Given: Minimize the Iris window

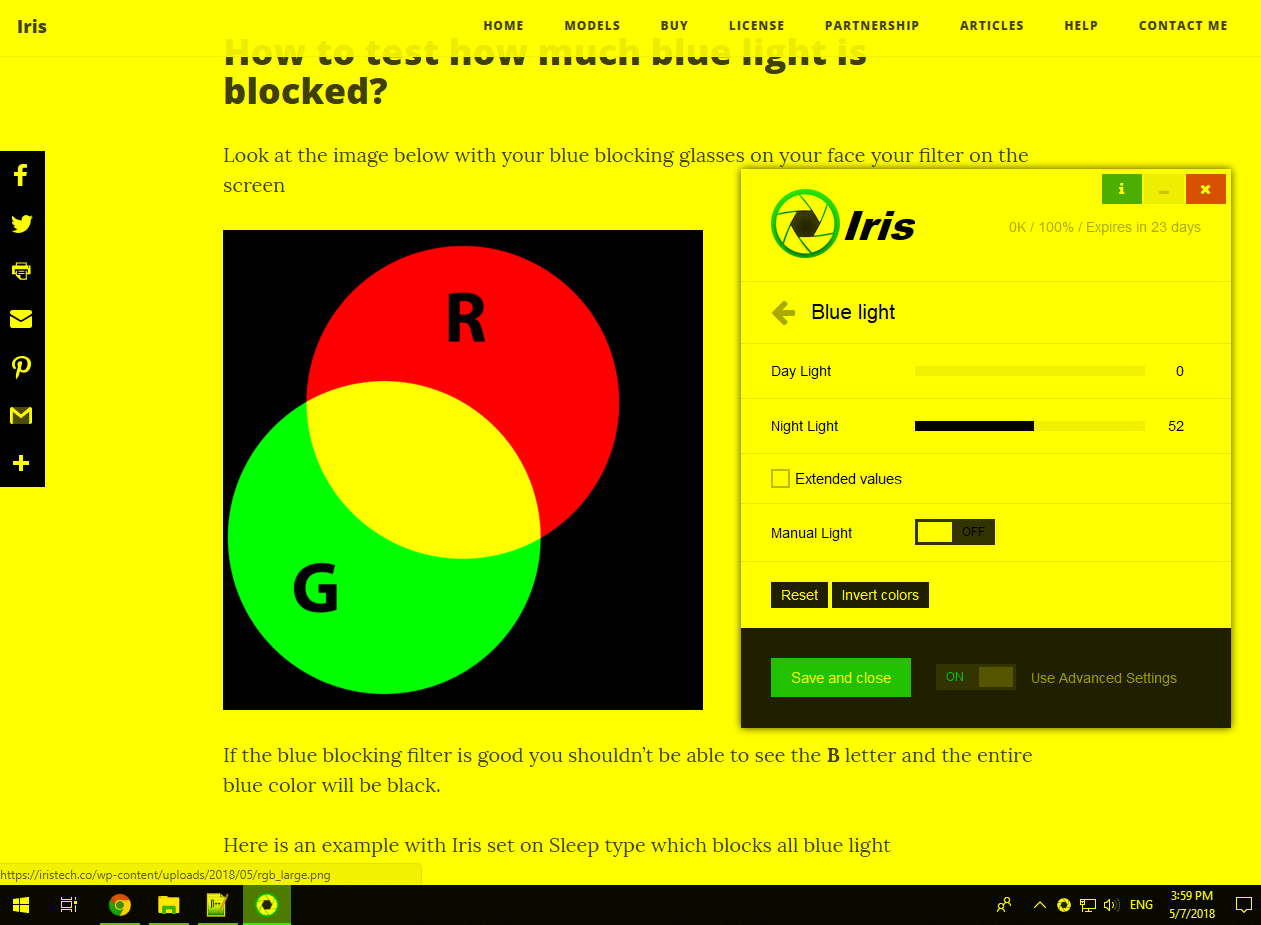Looking at the screenshot, I should 1164,189.
